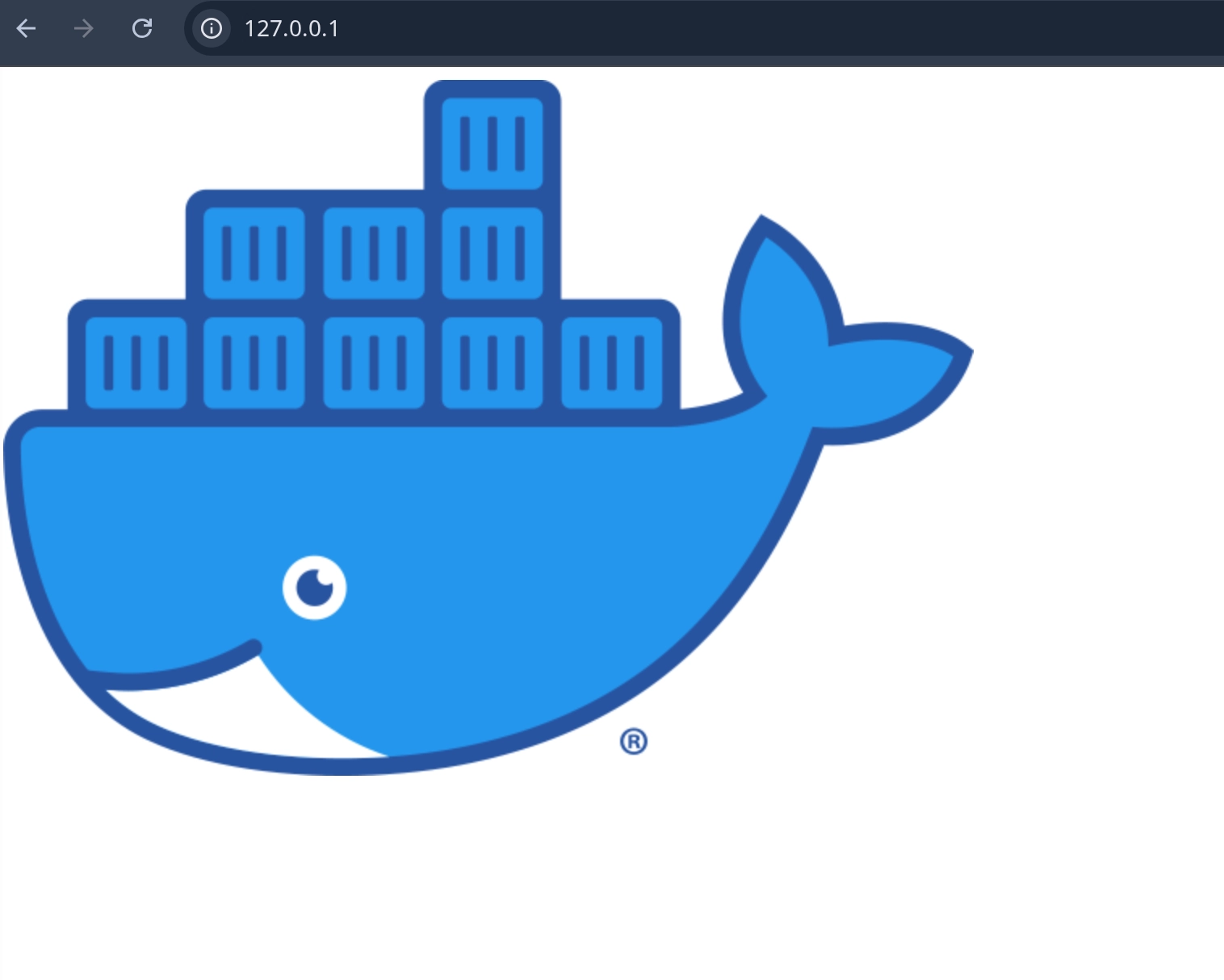1224x980 pixels.
Task: Open site information via the info icon
Action: [x=211, y=29]
